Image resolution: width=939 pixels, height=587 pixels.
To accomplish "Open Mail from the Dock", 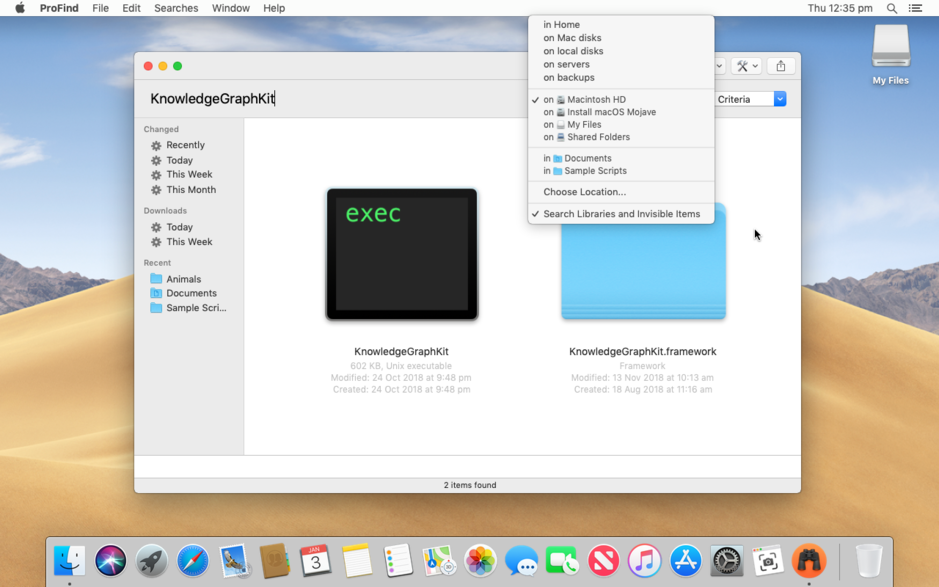I will pyautogui.click(x=234, y=561).
